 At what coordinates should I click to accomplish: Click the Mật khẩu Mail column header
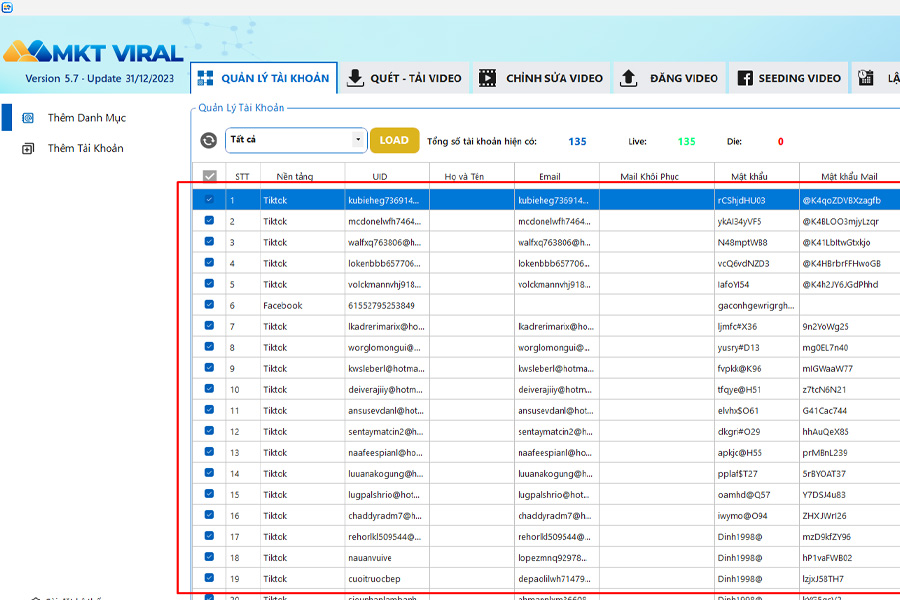[849, 176]
